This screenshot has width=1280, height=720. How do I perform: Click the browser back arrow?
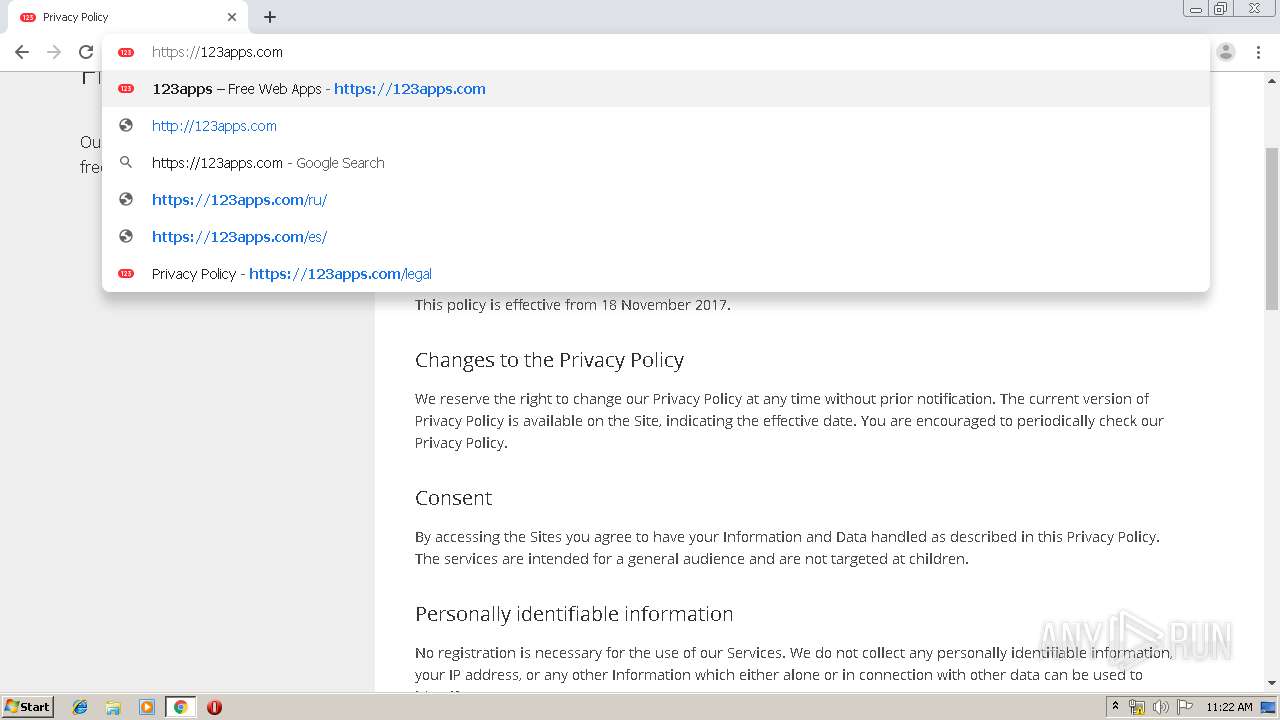coord(22,52)
